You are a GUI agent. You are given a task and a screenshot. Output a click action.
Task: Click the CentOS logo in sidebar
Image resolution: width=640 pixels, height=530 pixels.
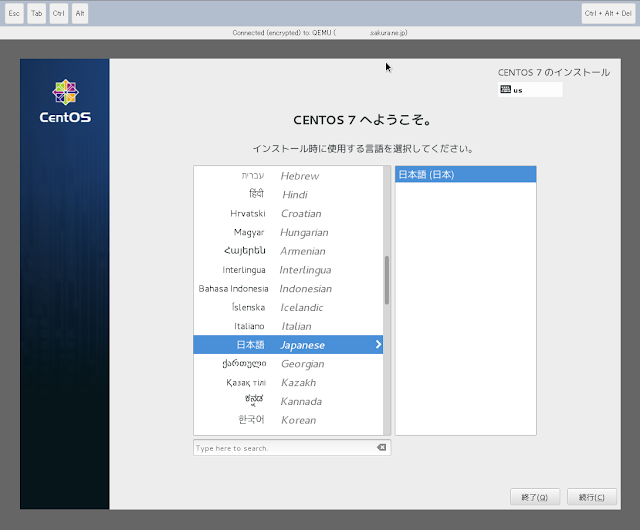click(65, 101)
